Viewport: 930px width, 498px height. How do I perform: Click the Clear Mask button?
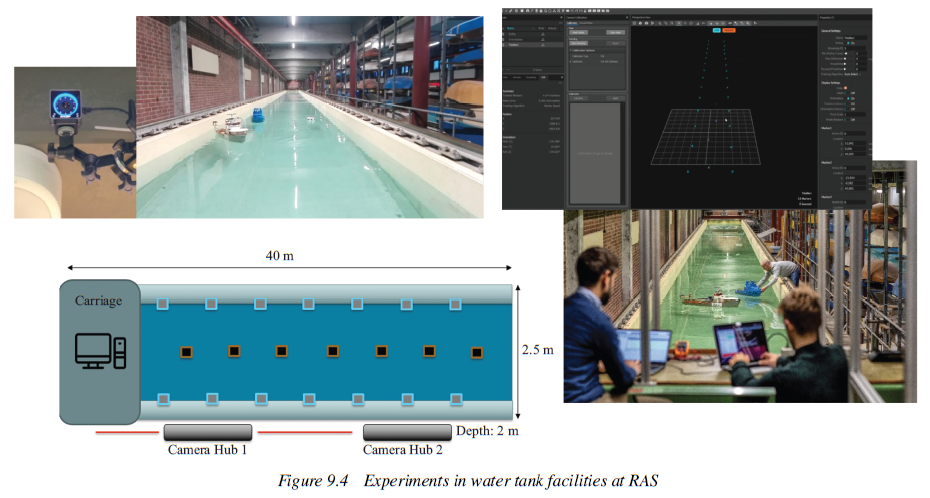615,31
